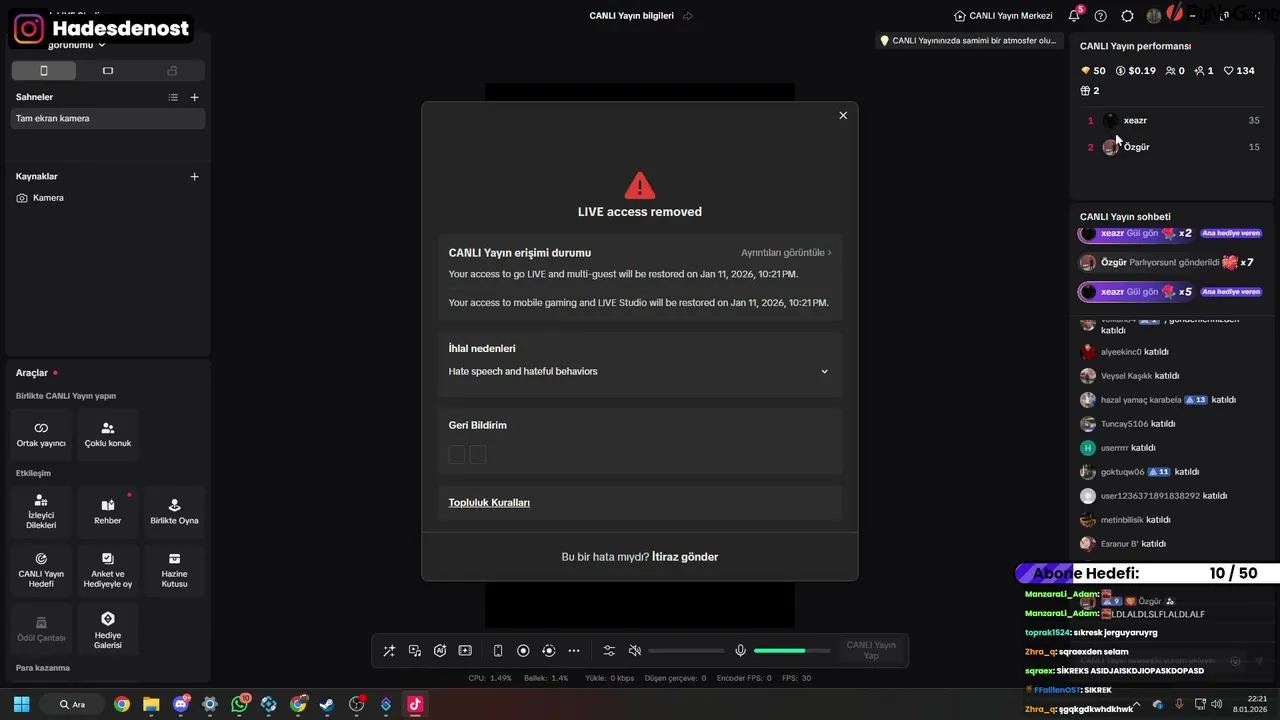Open İzleyici Dilekleri tool
Viewport: 1280px width, 720px height.
point(41,512)
